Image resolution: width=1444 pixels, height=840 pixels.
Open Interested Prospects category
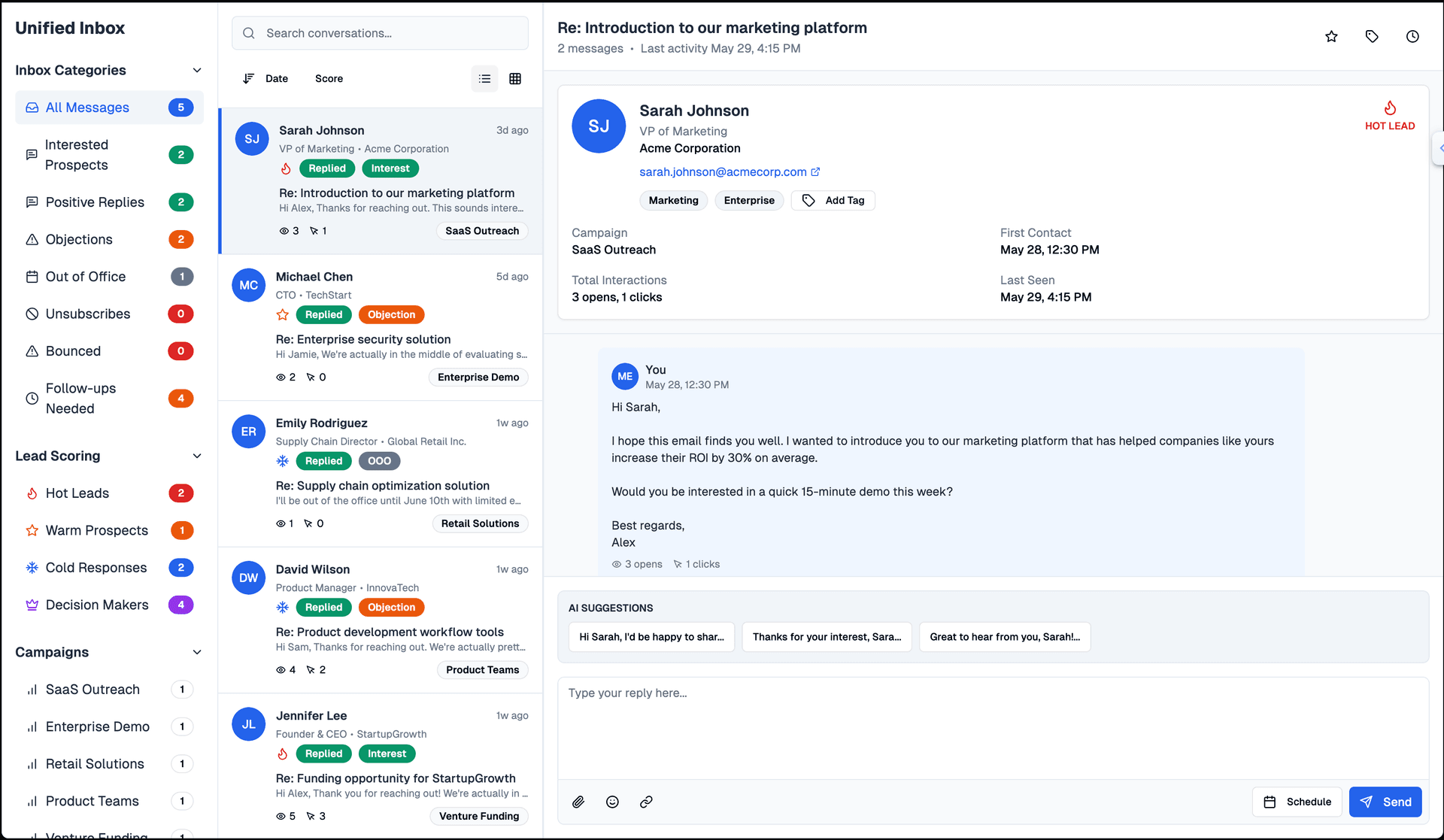click(109, 155)
